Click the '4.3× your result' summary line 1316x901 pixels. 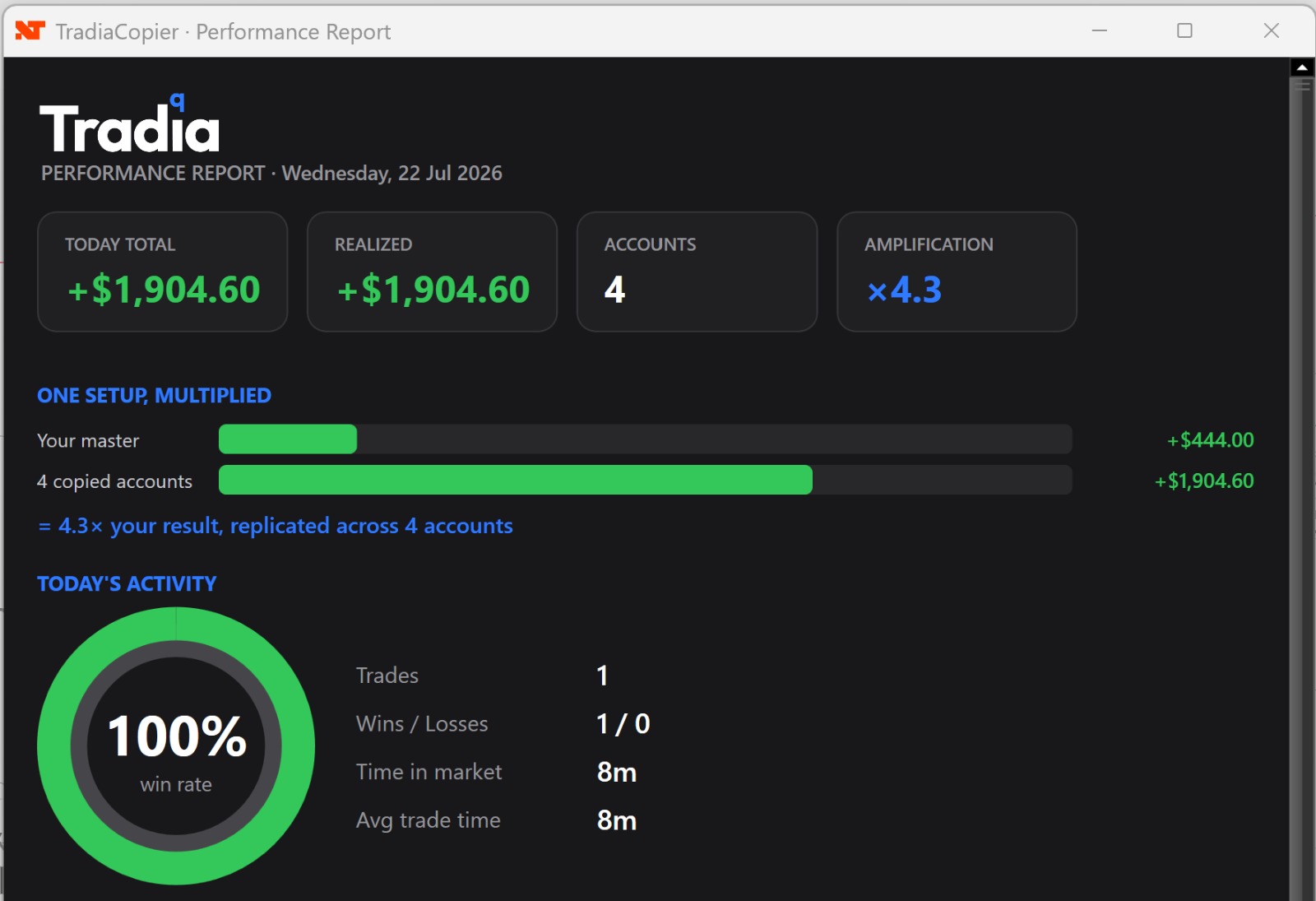coord(276,526)
